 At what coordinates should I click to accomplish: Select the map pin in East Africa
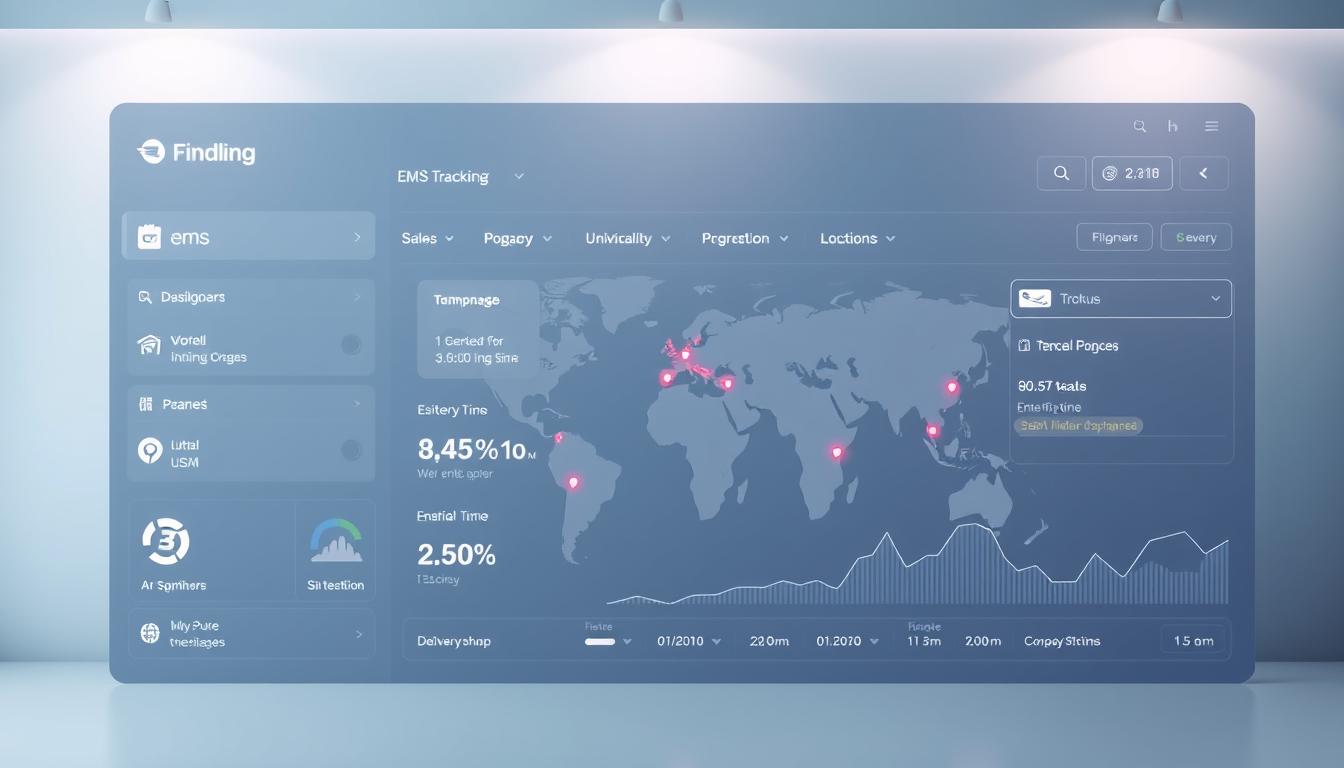[837, 452]
